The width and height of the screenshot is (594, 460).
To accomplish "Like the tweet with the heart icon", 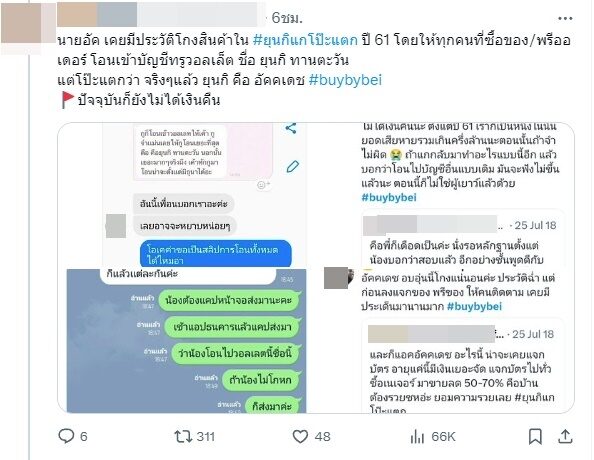I will click(x=300, y=437).
